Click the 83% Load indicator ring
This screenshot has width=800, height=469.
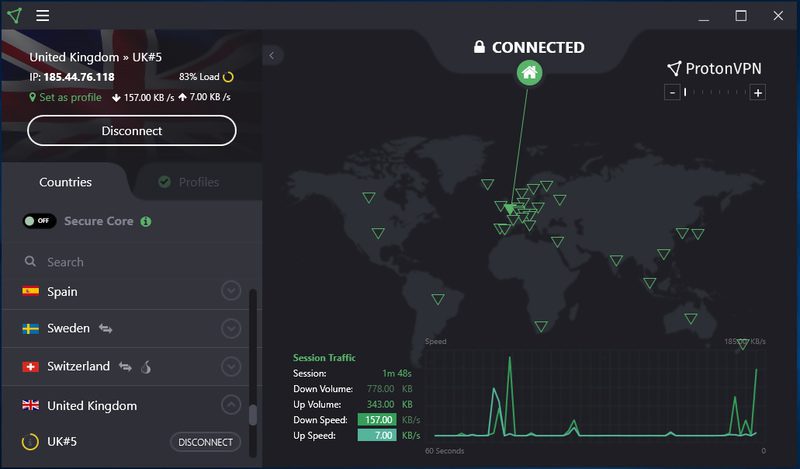[228, 77]
